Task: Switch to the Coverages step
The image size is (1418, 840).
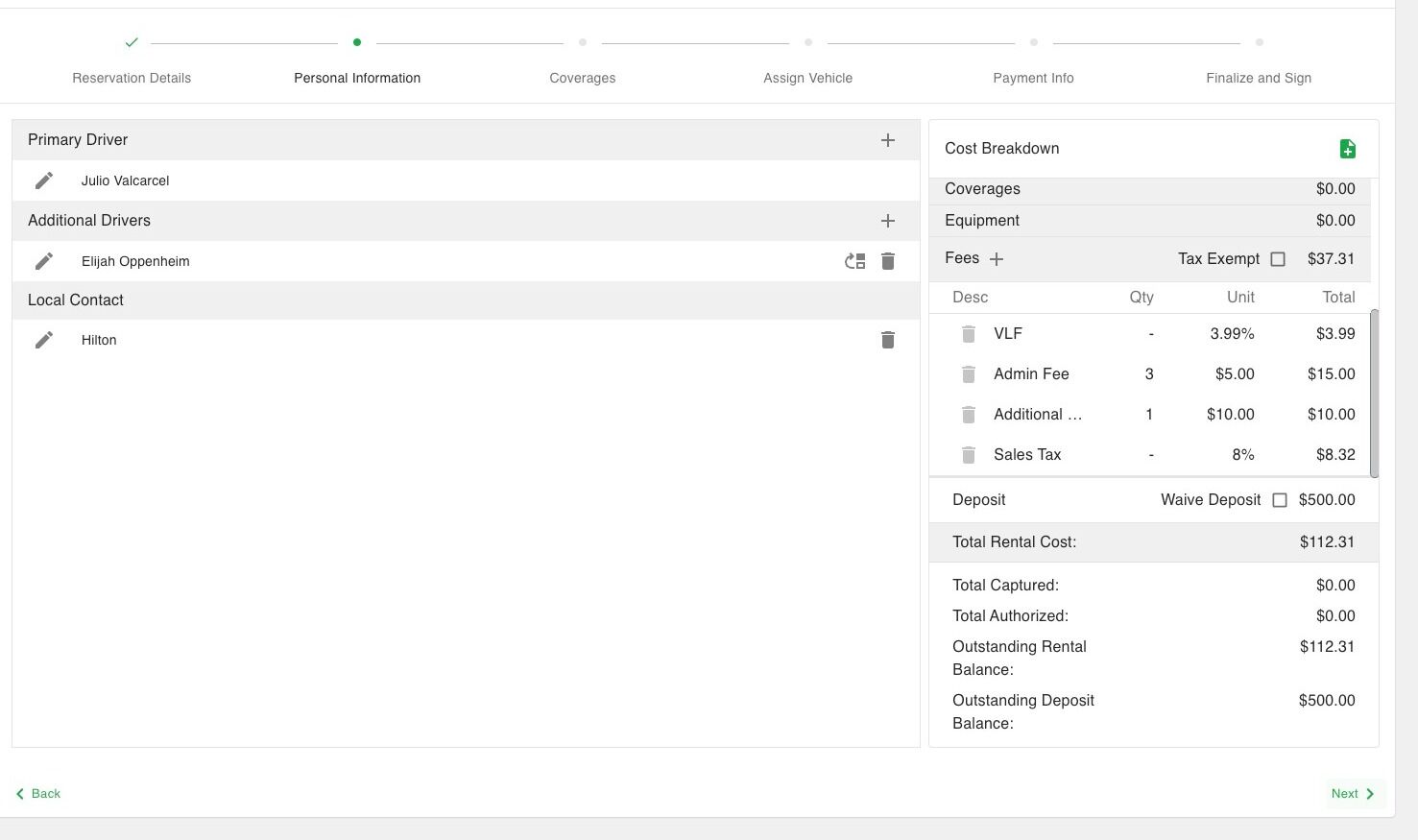Action: 582,78
